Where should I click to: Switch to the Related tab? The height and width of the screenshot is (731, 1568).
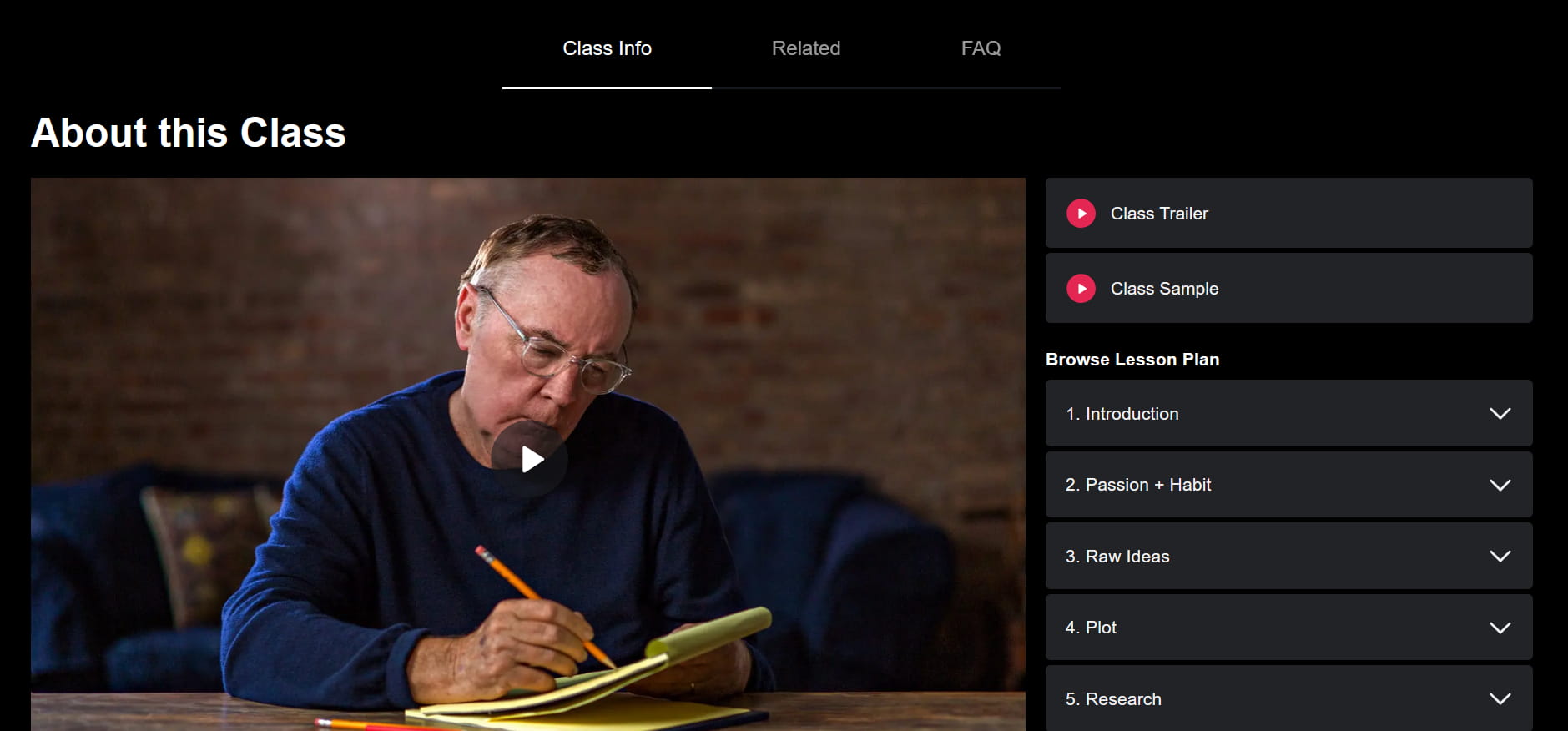point(806,48)
